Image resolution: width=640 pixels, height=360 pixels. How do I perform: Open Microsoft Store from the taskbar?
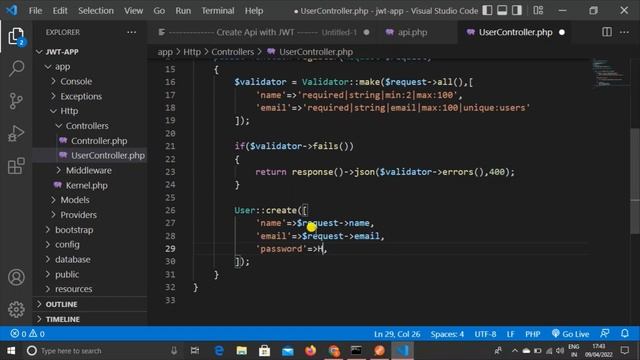264,351
